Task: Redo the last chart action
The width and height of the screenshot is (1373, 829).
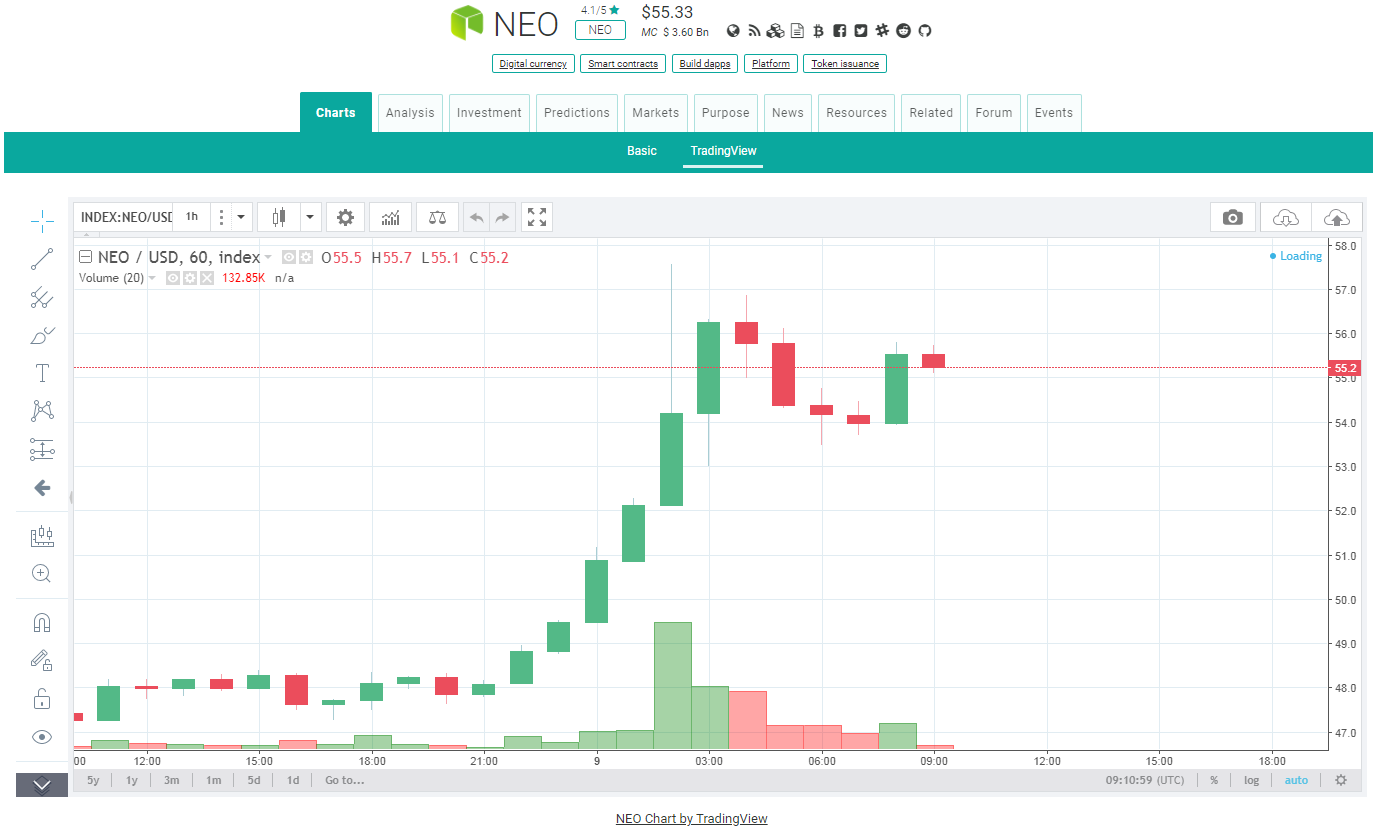Action: pos(502,217)
